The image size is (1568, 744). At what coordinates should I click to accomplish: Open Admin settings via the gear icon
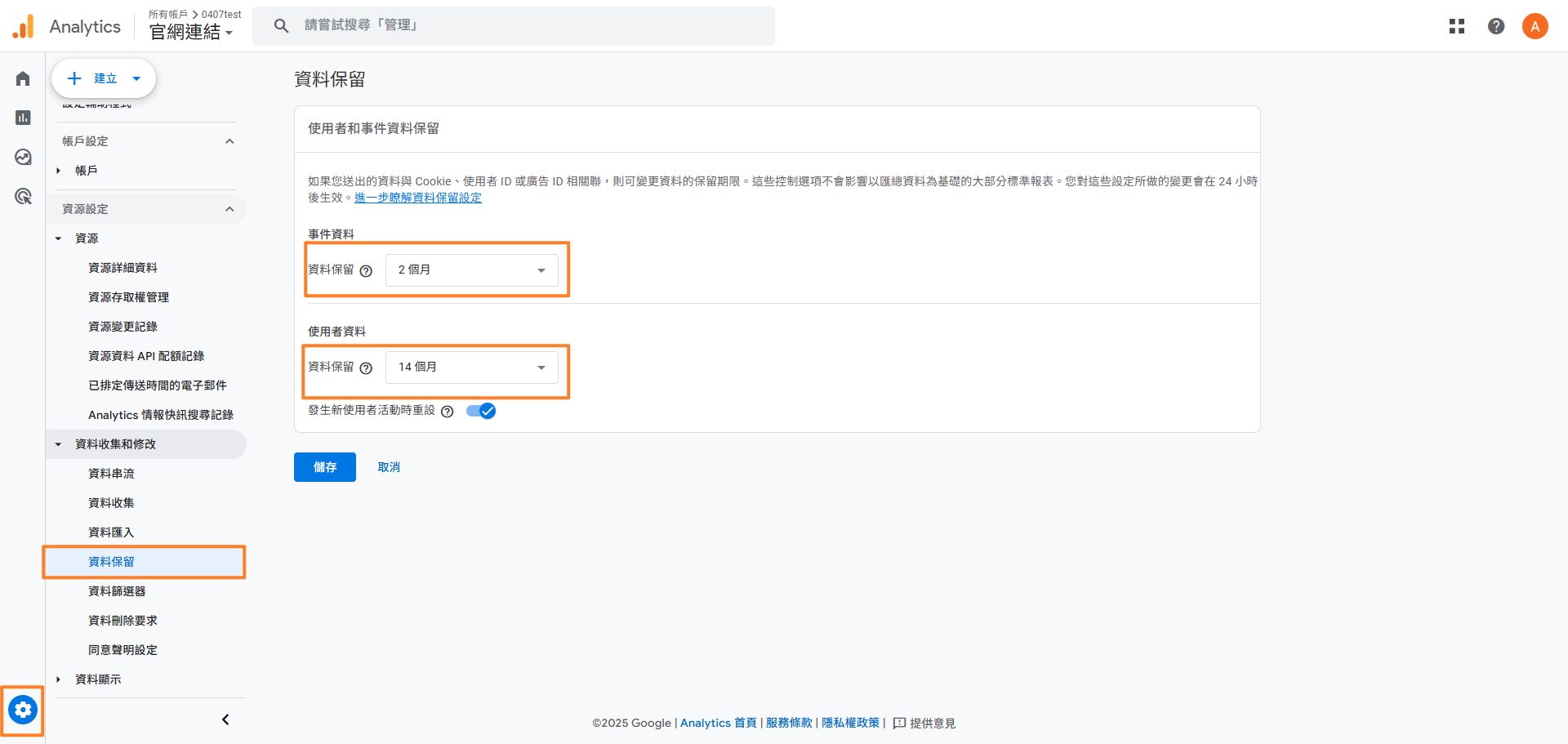click(x=22, y=710)
